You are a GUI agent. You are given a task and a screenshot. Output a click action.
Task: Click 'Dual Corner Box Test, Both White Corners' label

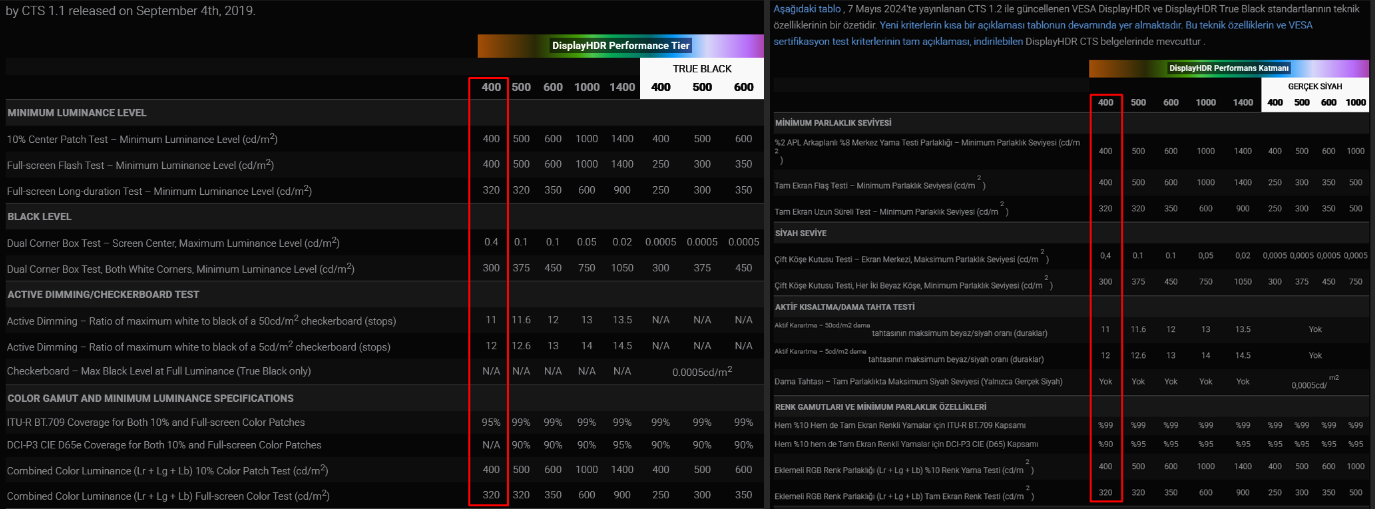point(180,268)
